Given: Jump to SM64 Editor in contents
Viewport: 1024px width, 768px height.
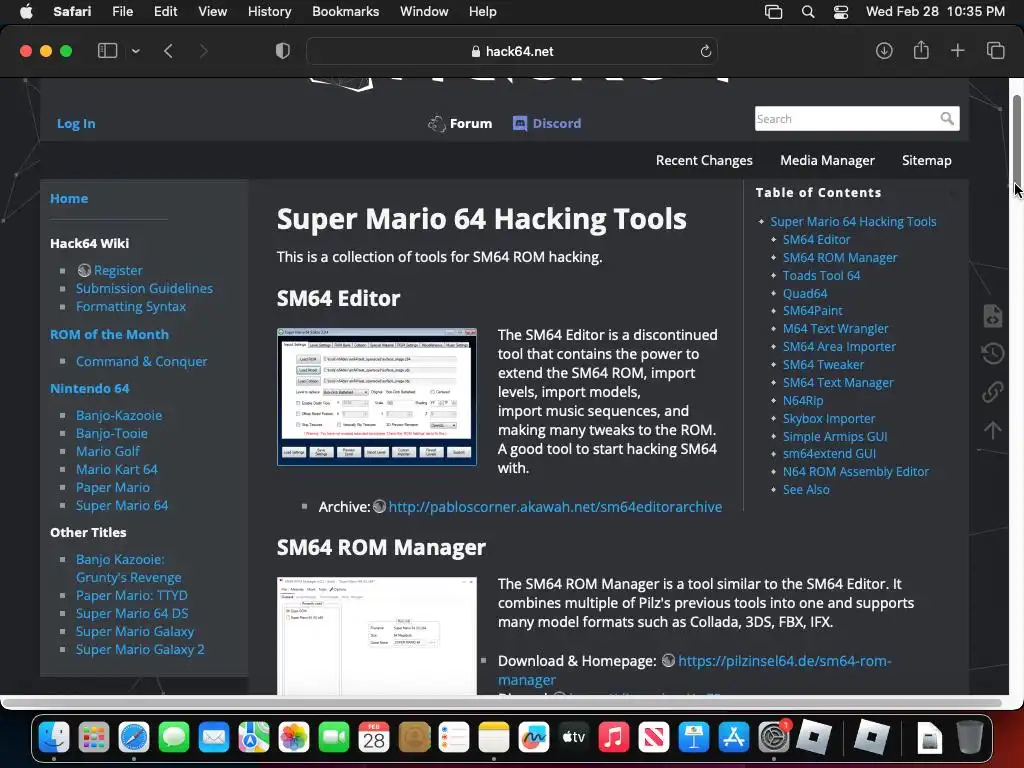Looking at the screenshot, I should click(x=816, y=240).
